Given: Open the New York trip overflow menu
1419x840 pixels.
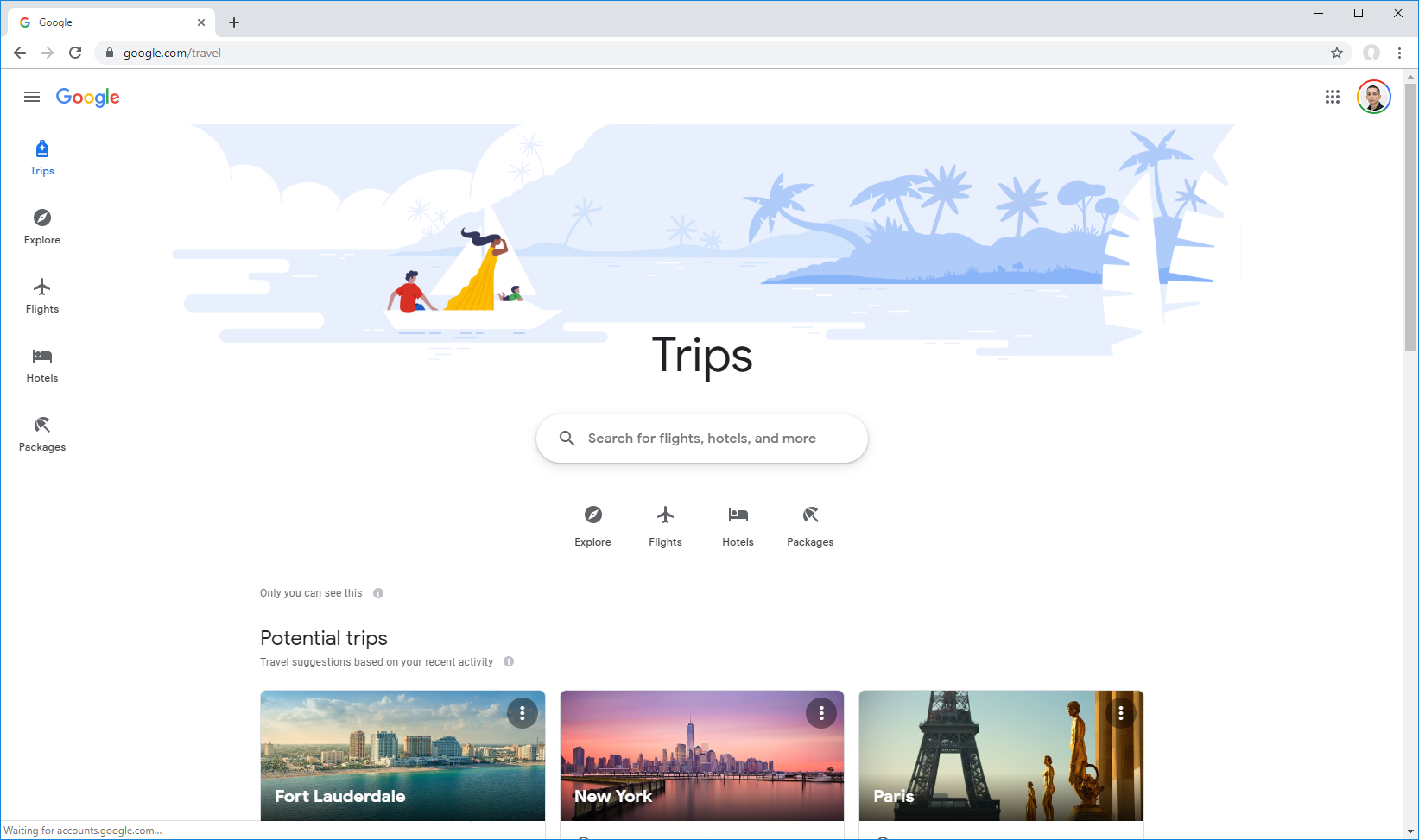Looking at the screenshot, I should coord(821,713).
